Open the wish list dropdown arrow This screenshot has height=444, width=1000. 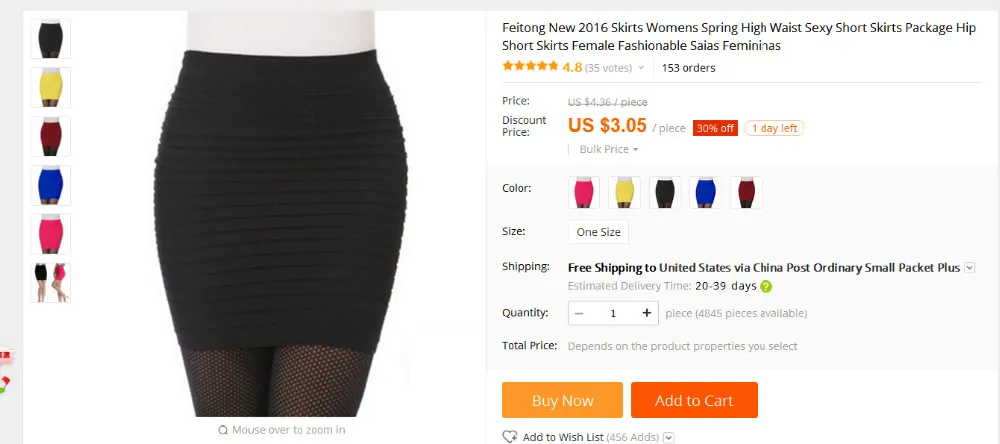click(668, 438)
